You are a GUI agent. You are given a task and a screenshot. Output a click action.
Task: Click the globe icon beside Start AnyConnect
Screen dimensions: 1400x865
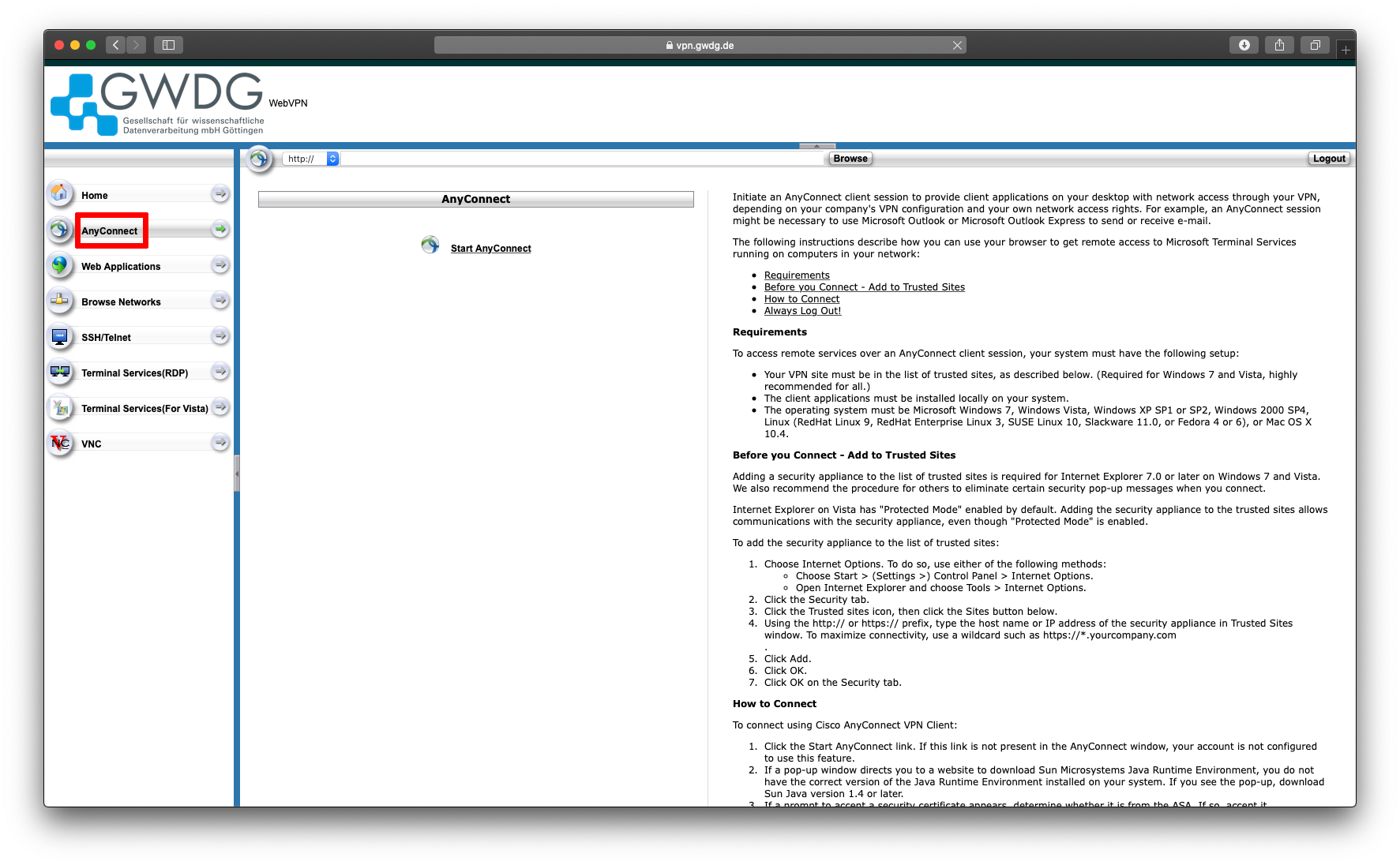430,245
